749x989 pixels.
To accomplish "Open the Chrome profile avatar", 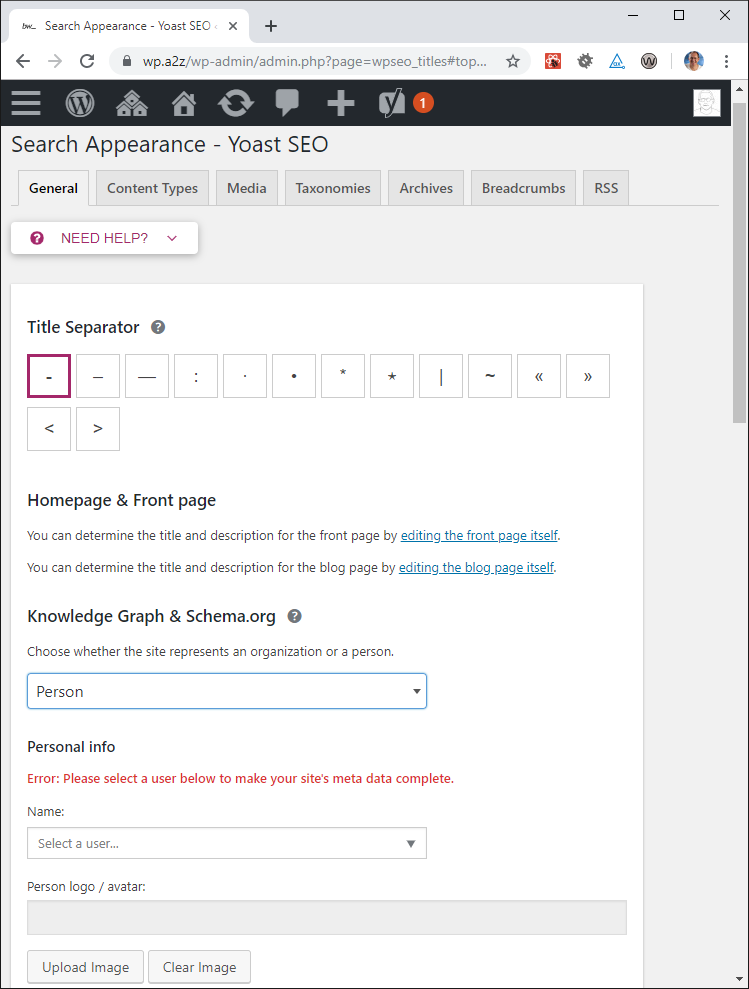I will point(693,61).
